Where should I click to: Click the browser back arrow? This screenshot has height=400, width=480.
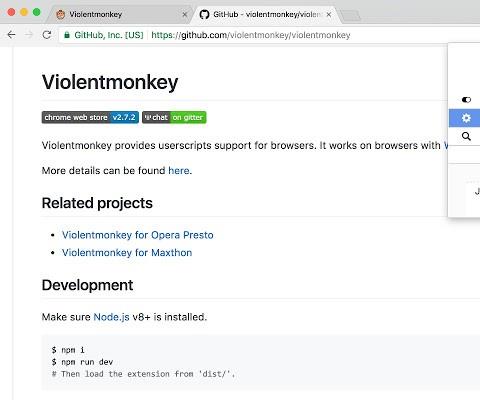[11, 35]
